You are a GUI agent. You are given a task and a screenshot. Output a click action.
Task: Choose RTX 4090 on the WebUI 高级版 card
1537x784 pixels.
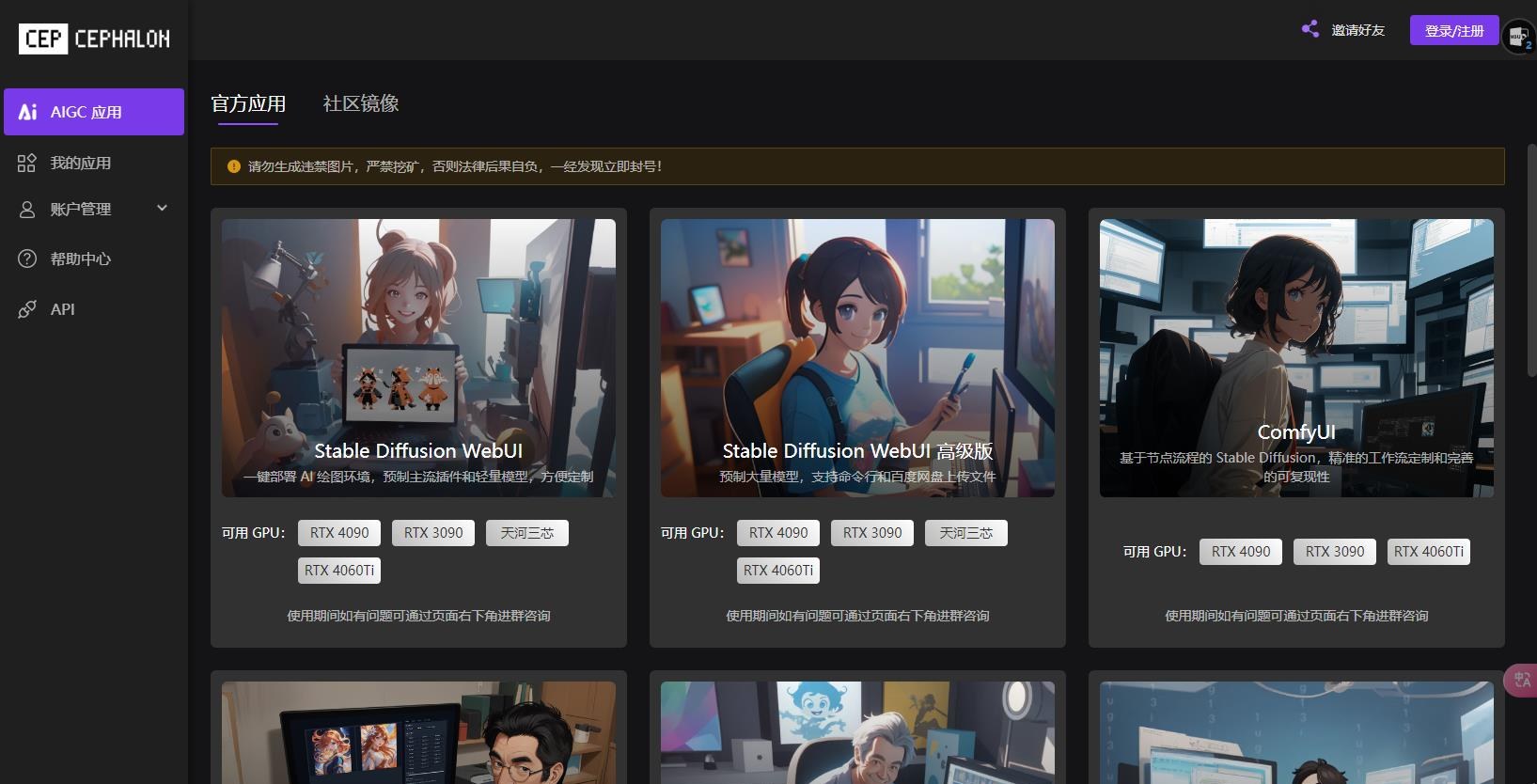point(778,533)
